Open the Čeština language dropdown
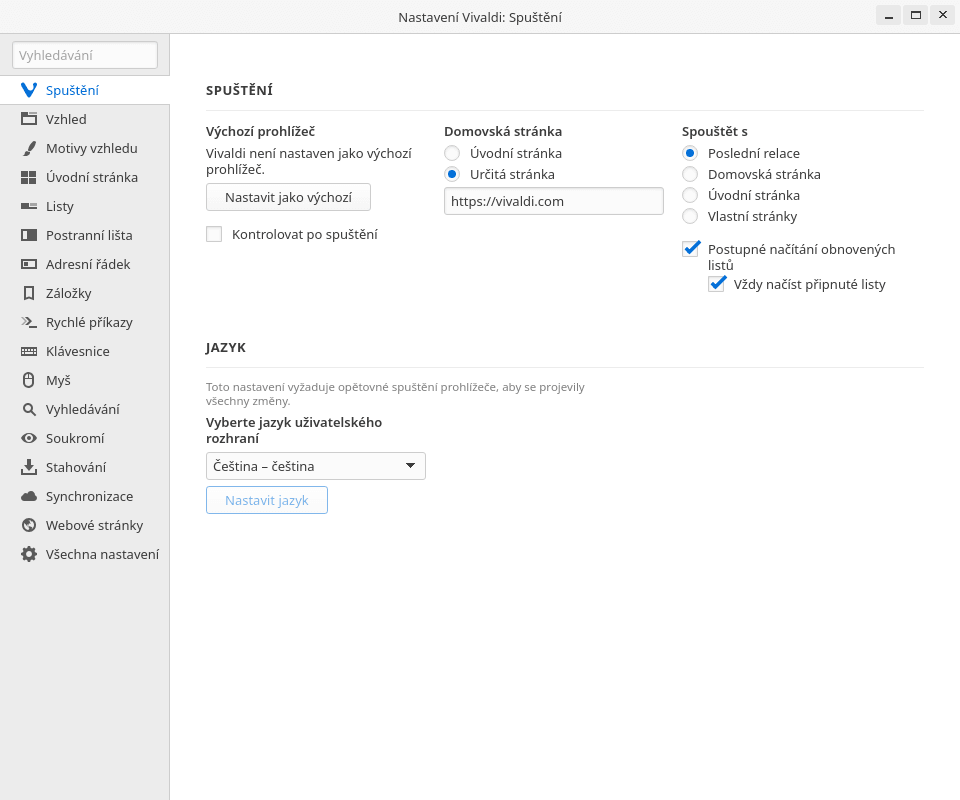 coord(316,466)
